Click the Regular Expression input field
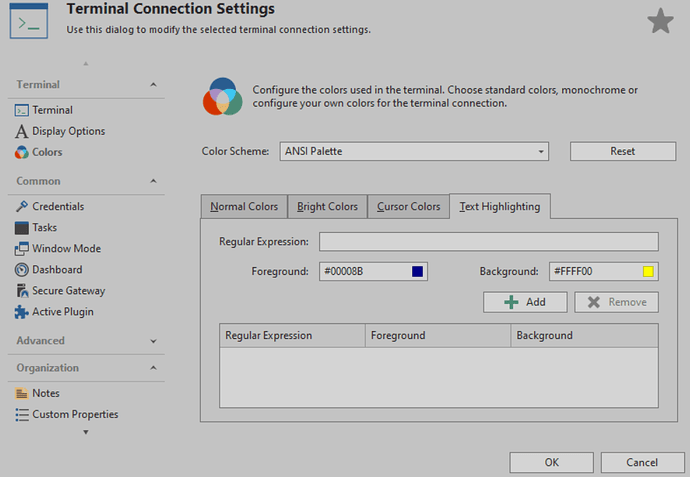The height and width of the screenshot is (477, 690). click(x=488, y=241)
